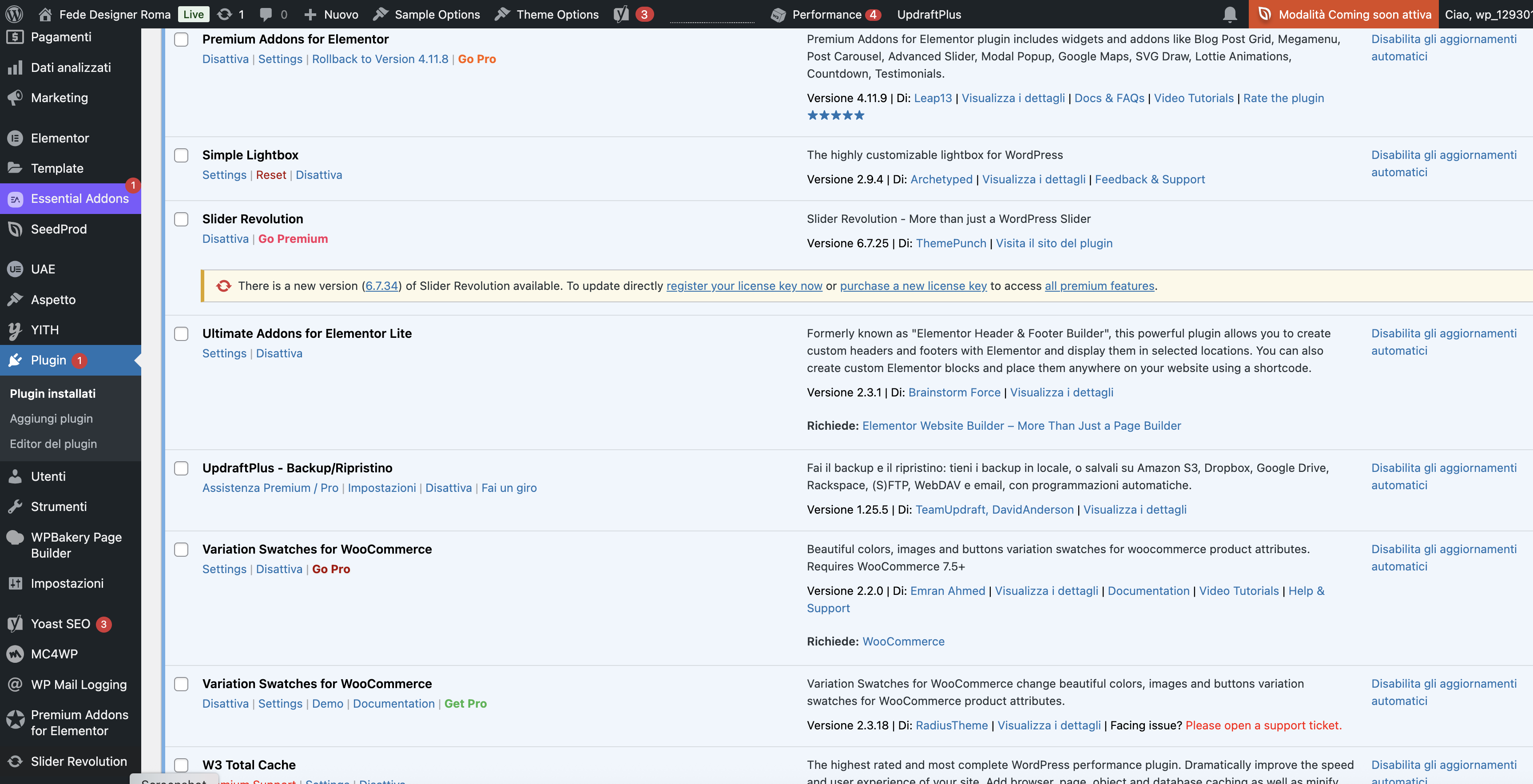1533x784 pixels.
Task: Check the Simple Lightbox checkbox
Action: [181, 155]
